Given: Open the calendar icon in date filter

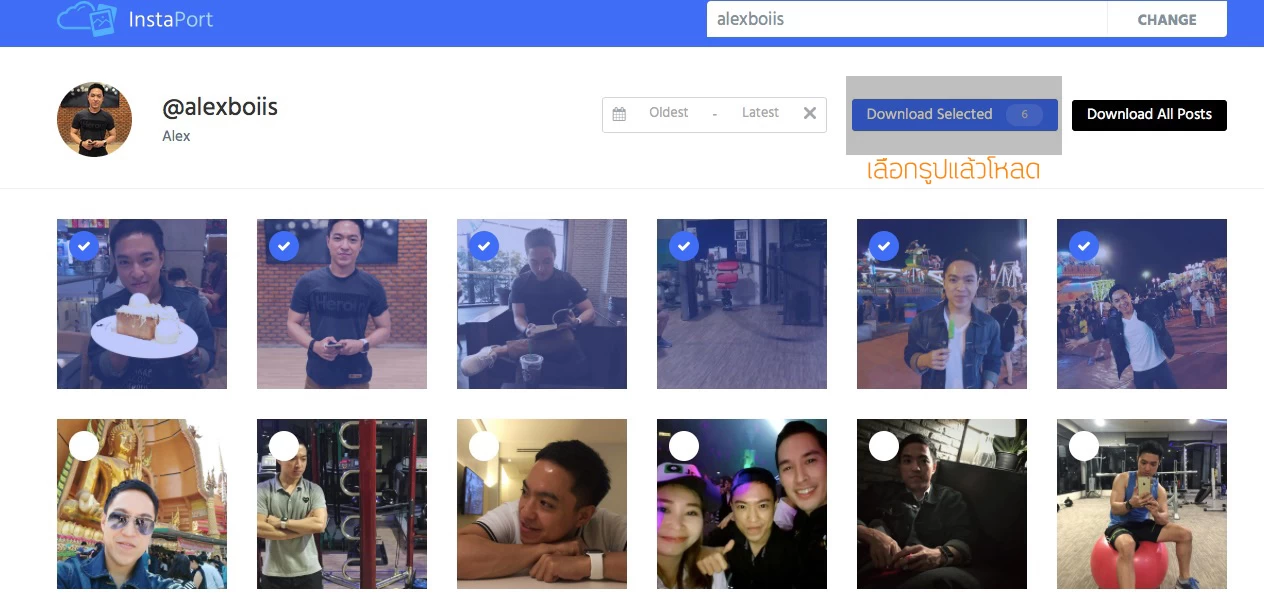Looking at the screenshot, I should (619, 114).
